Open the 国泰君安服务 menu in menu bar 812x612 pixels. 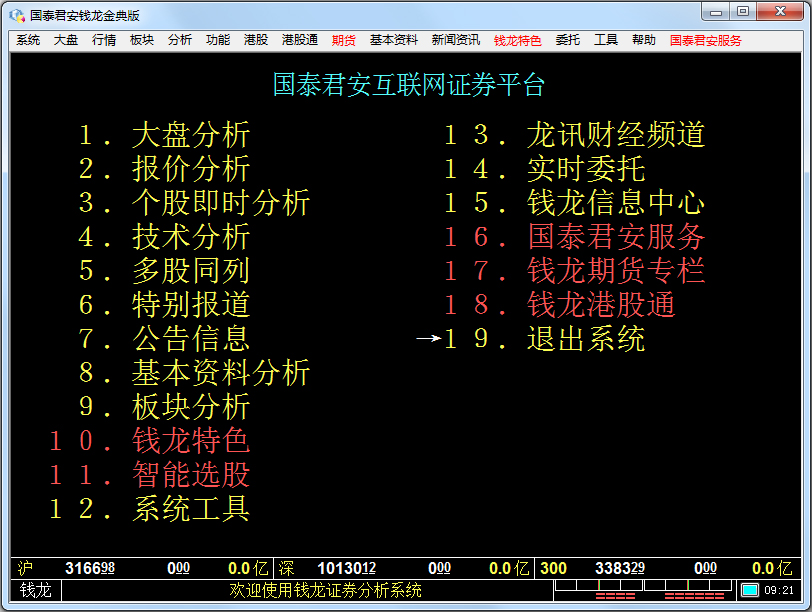pos(705,40)
